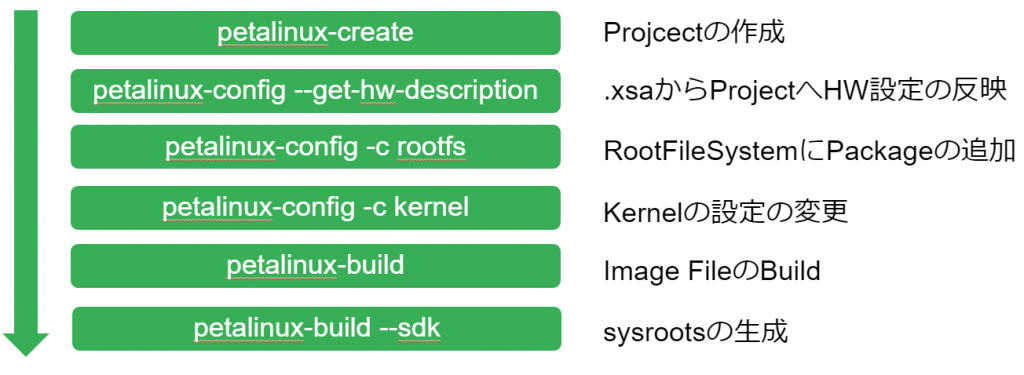Click the petalinux-build green box

tap(315, 266)
